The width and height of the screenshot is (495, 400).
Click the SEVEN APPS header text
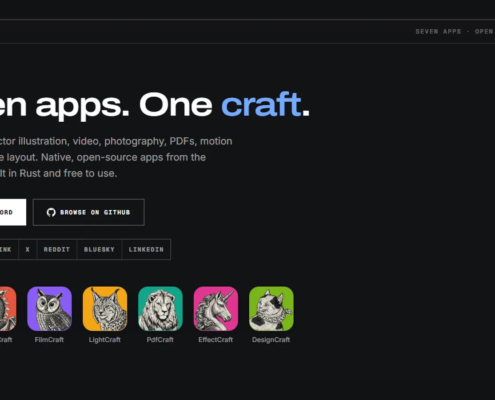[438, 32]
